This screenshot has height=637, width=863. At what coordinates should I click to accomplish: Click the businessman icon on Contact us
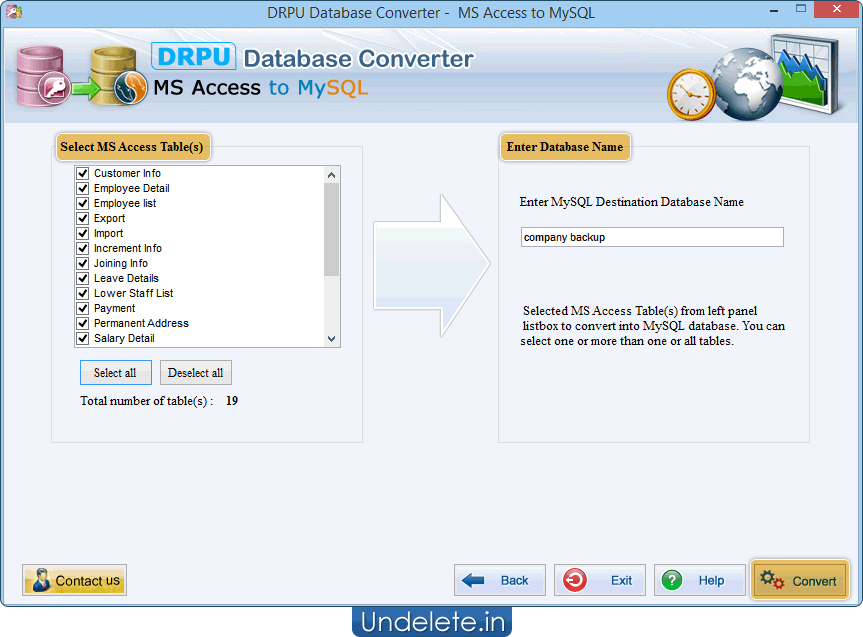click(x=41, y=580)
